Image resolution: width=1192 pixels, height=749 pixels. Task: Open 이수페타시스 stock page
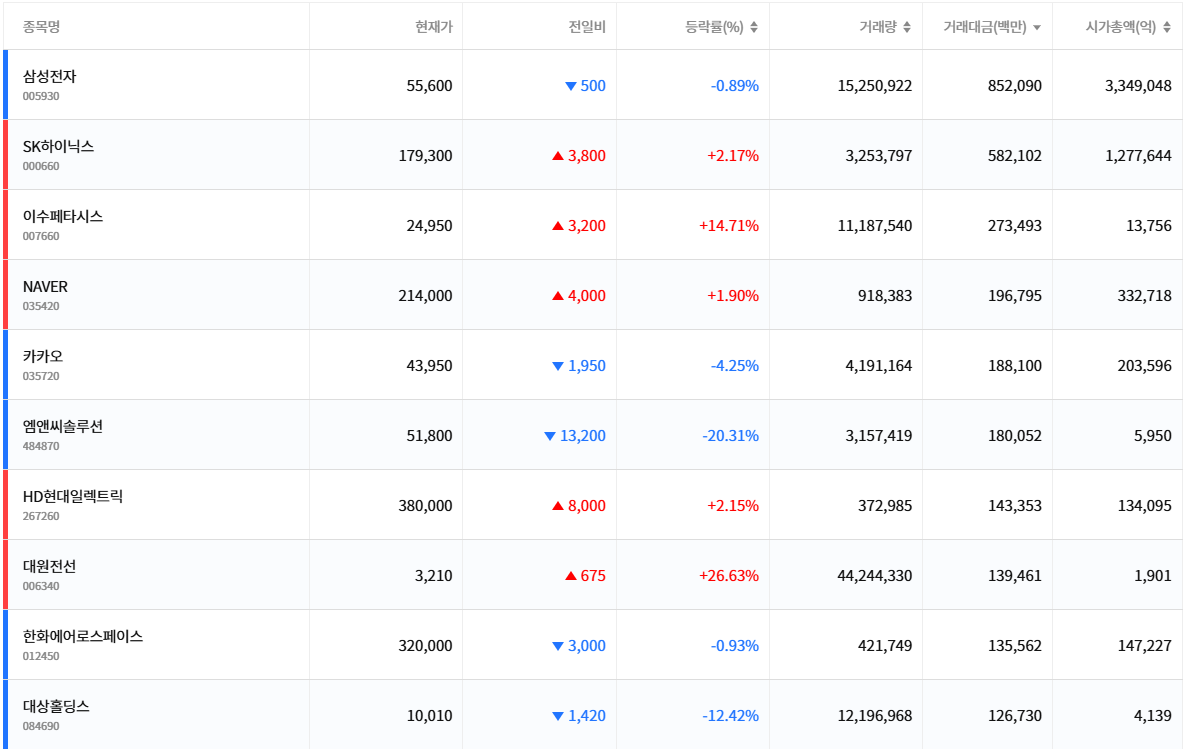pyautogui.click(x=63, y=216)
